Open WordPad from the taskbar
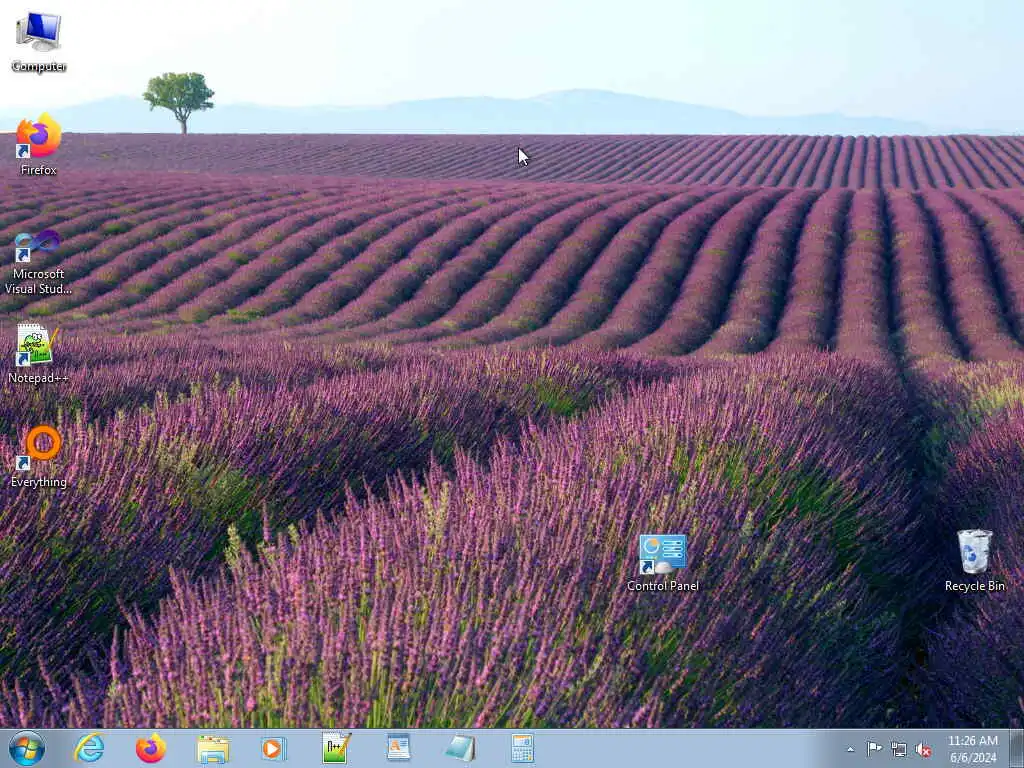This screenshot has height=768, width=1024. (x=398, y=748)
